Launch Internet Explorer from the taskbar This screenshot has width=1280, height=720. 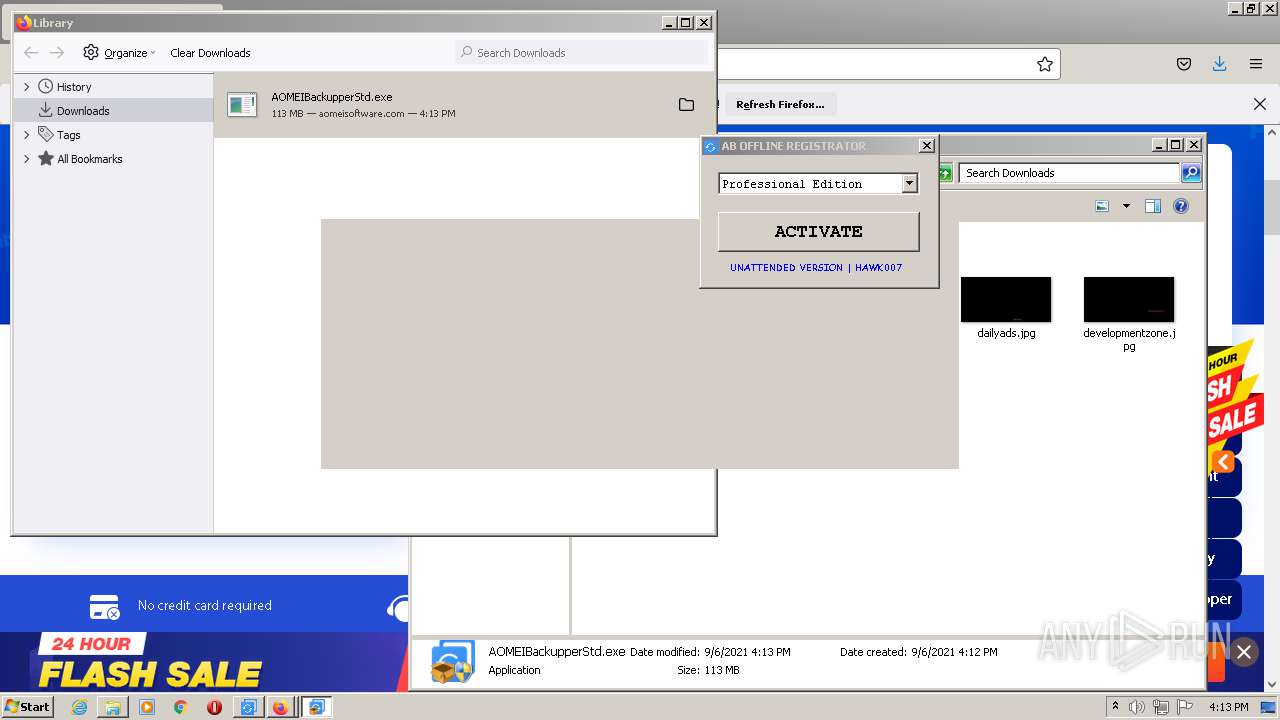pos(79,707)
